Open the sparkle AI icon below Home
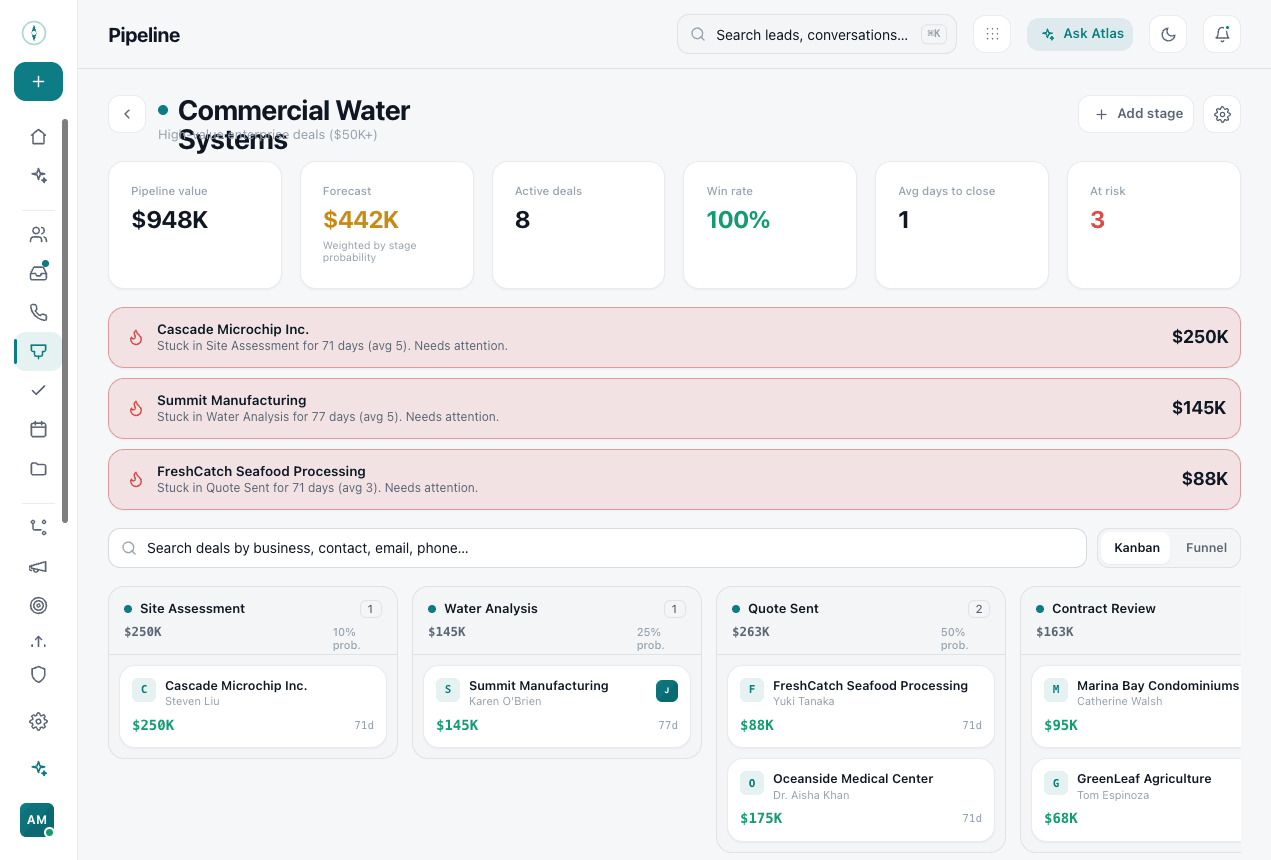Viewport: 1271px width, 860px height. click(38, 176)
